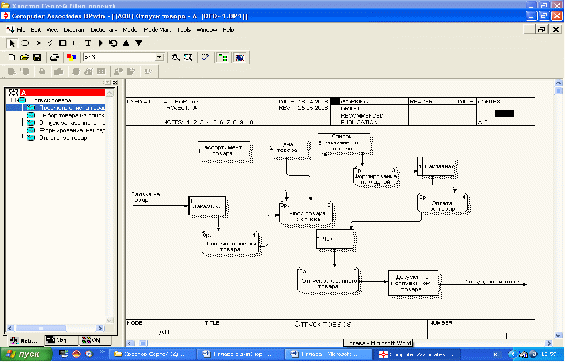Toggle the ModelMart toolbar icon
The width and height of the screenshot is (565, 362).
(240, 57)
